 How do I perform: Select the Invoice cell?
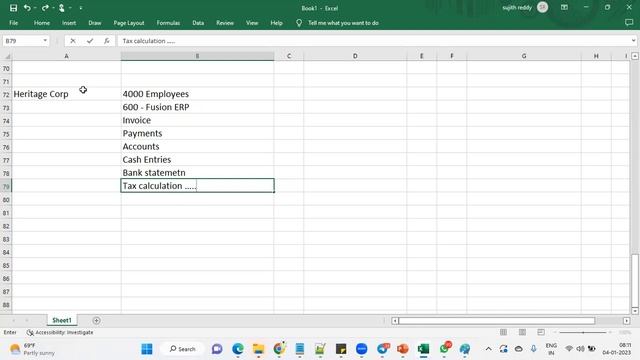click(x=198, y=120)
